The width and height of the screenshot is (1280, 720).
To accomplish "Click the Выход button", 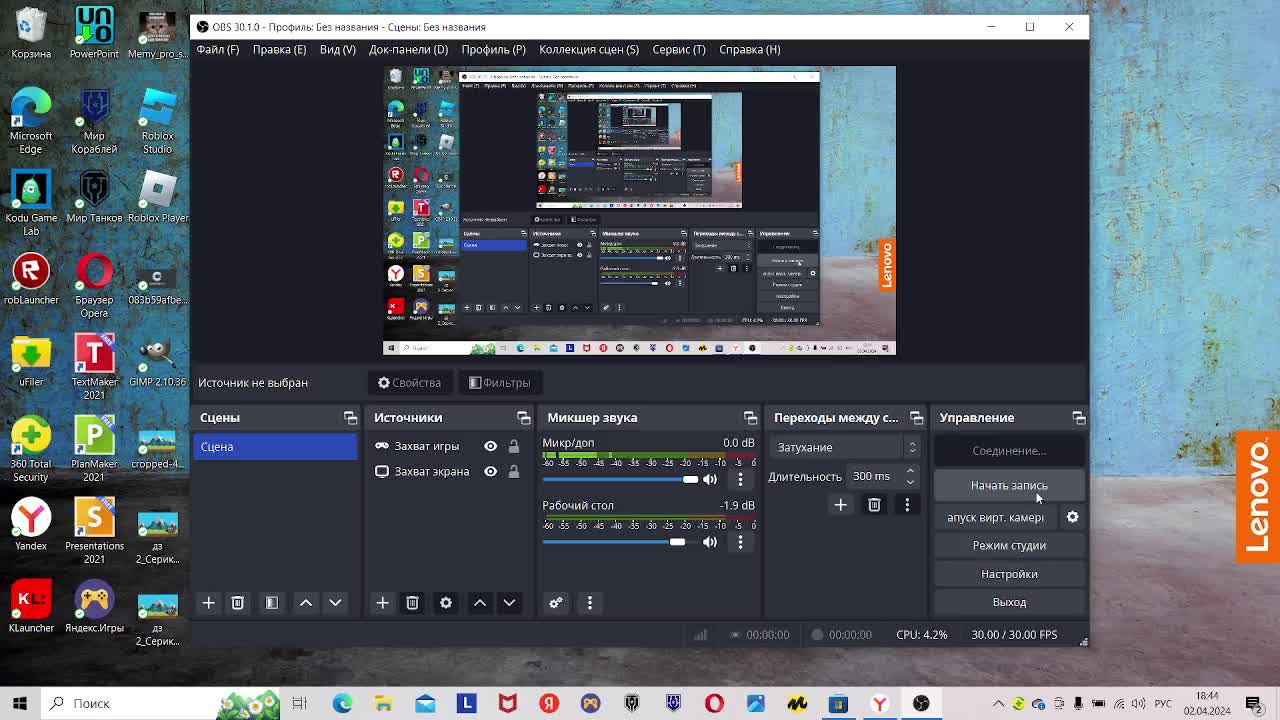I will tap(1009, 602).
